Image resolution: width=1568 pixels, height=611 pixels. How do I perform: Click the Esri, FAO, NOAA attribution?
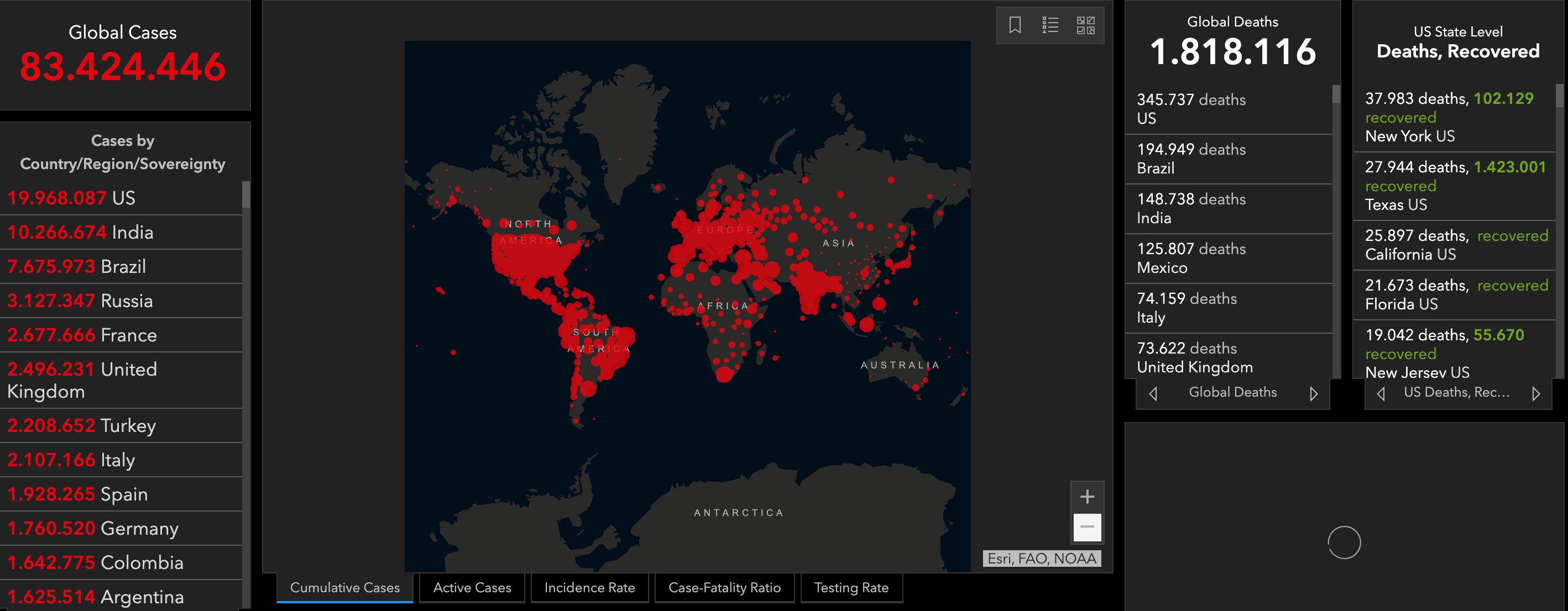(x=1042, y=558)
